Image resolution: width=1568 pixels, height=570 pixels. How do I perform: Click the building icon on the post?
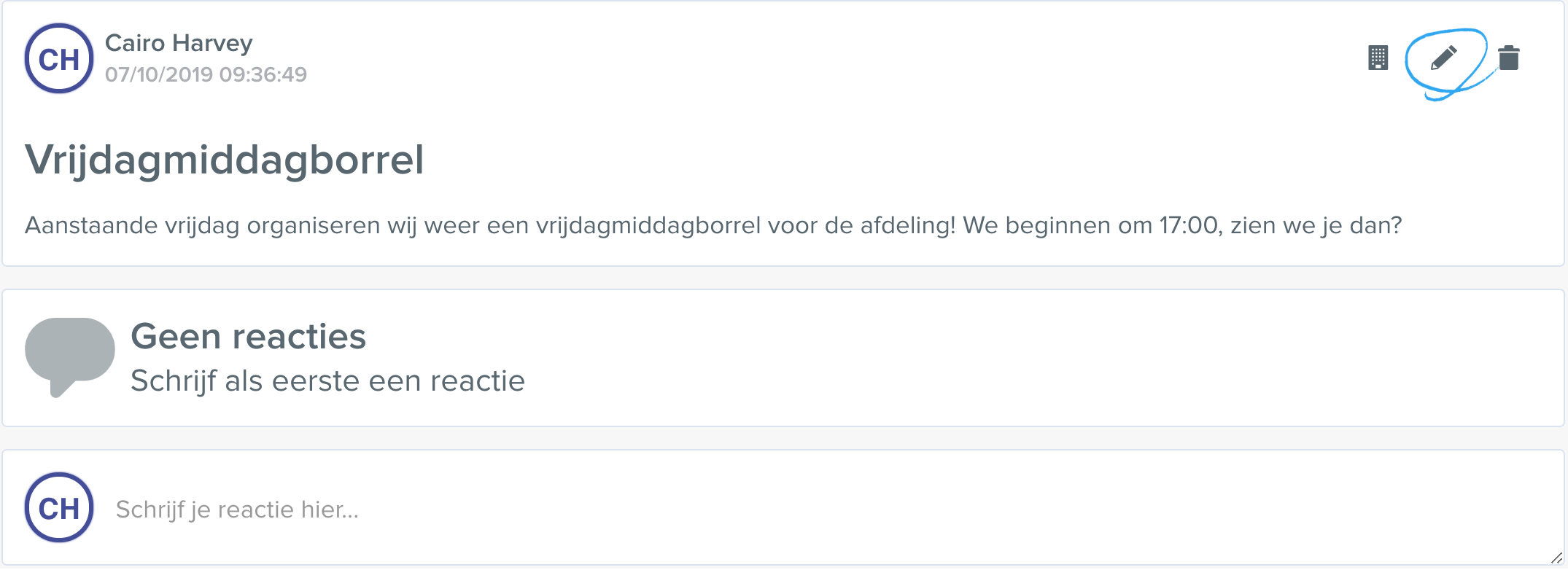click(1378, 58)
